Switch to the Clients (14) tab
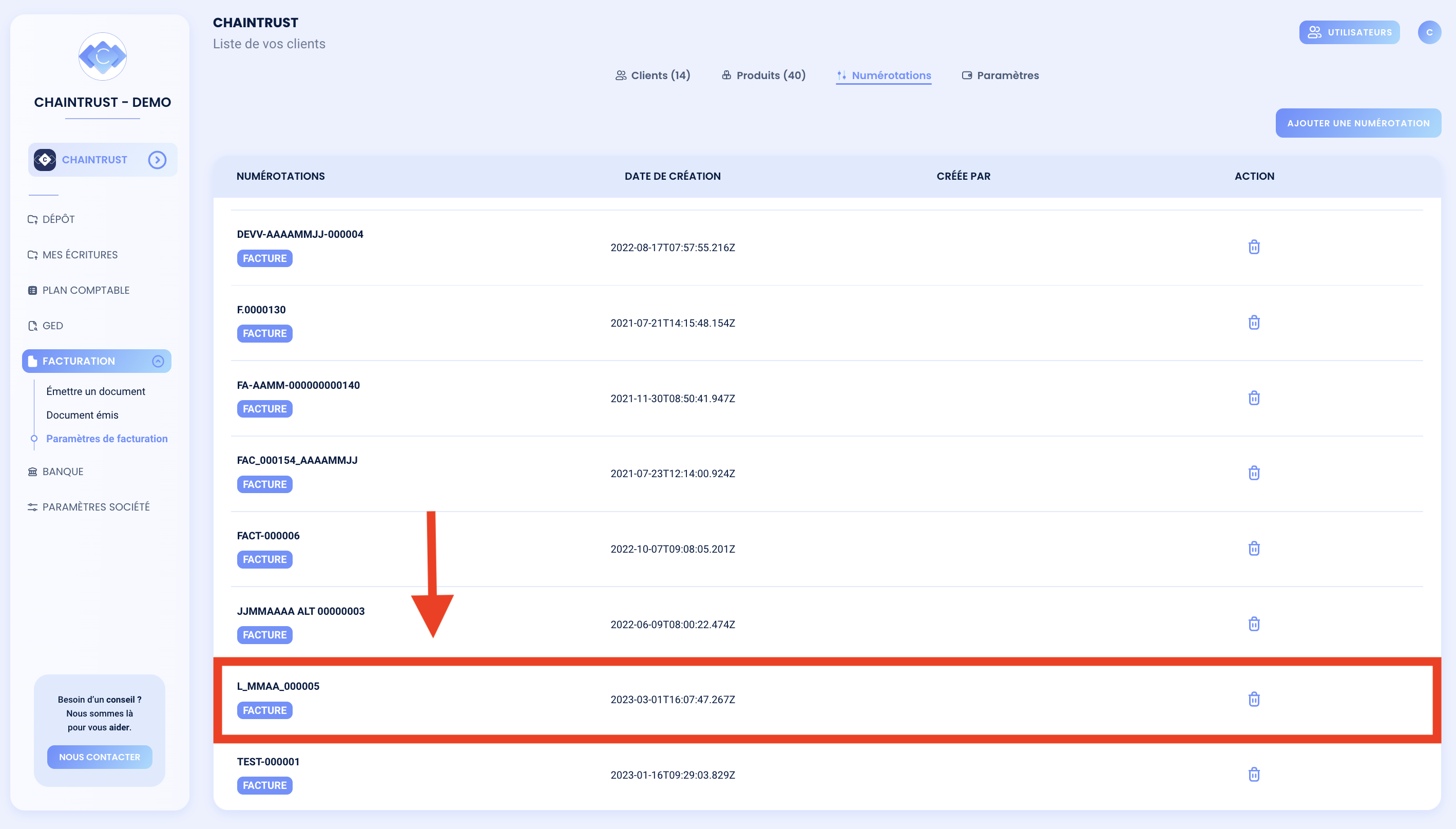Screen dimensions: 1456x829 coord(652,75)
